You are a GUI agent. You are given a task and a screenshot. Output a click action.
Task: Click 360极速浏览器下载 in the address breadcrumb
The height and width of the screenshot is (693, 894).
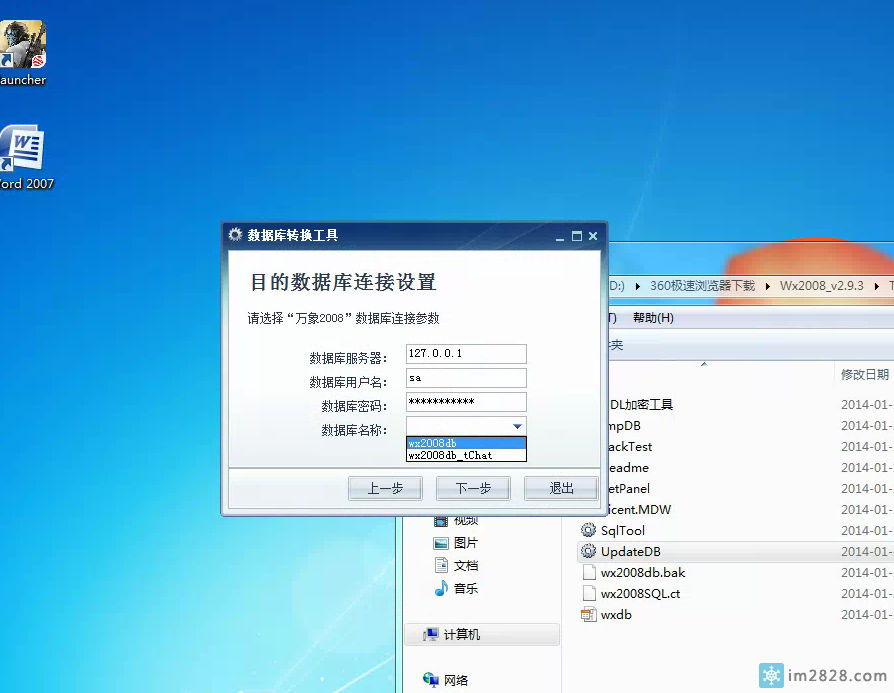[x=702, y=286]
